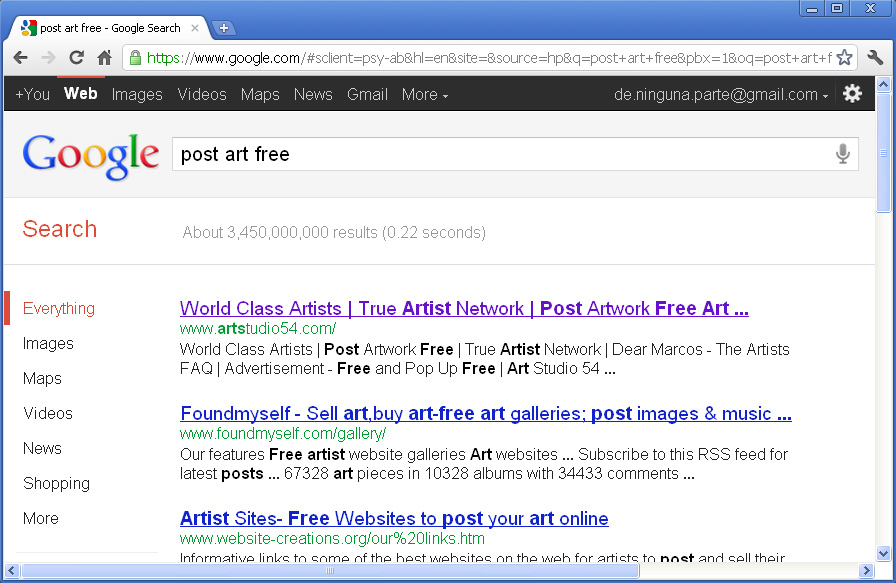Open a new tab with the plus button

pos(224,28)
